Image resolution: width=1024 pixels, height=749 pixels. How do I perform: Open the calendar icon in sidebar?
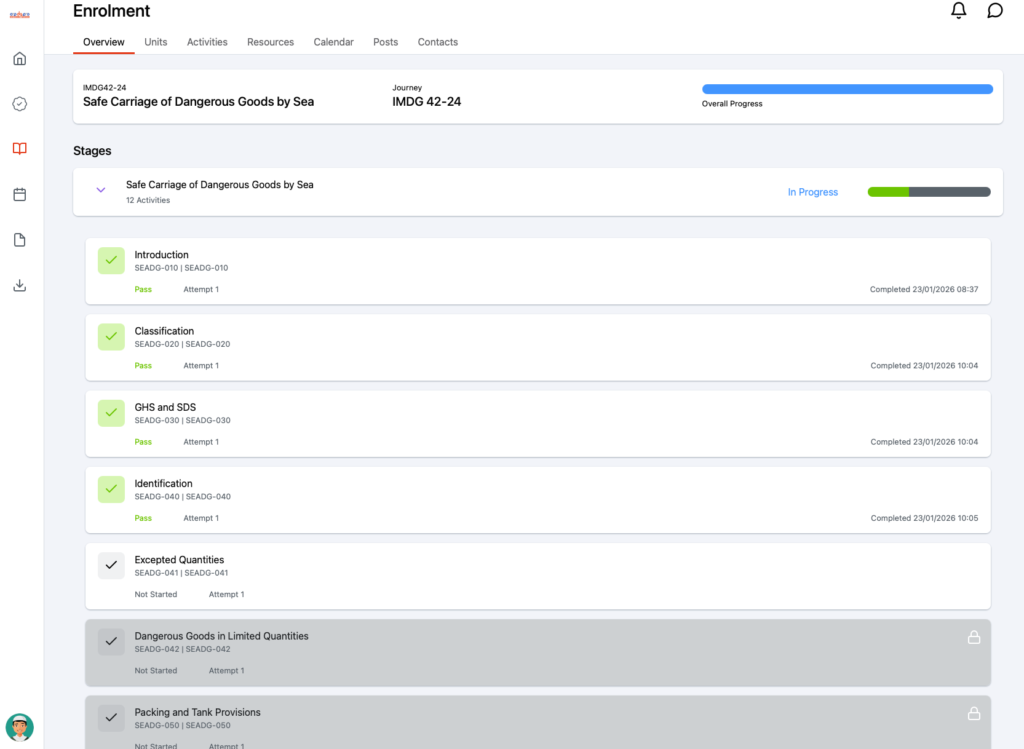pyautogui.click(x=19, y=194)
